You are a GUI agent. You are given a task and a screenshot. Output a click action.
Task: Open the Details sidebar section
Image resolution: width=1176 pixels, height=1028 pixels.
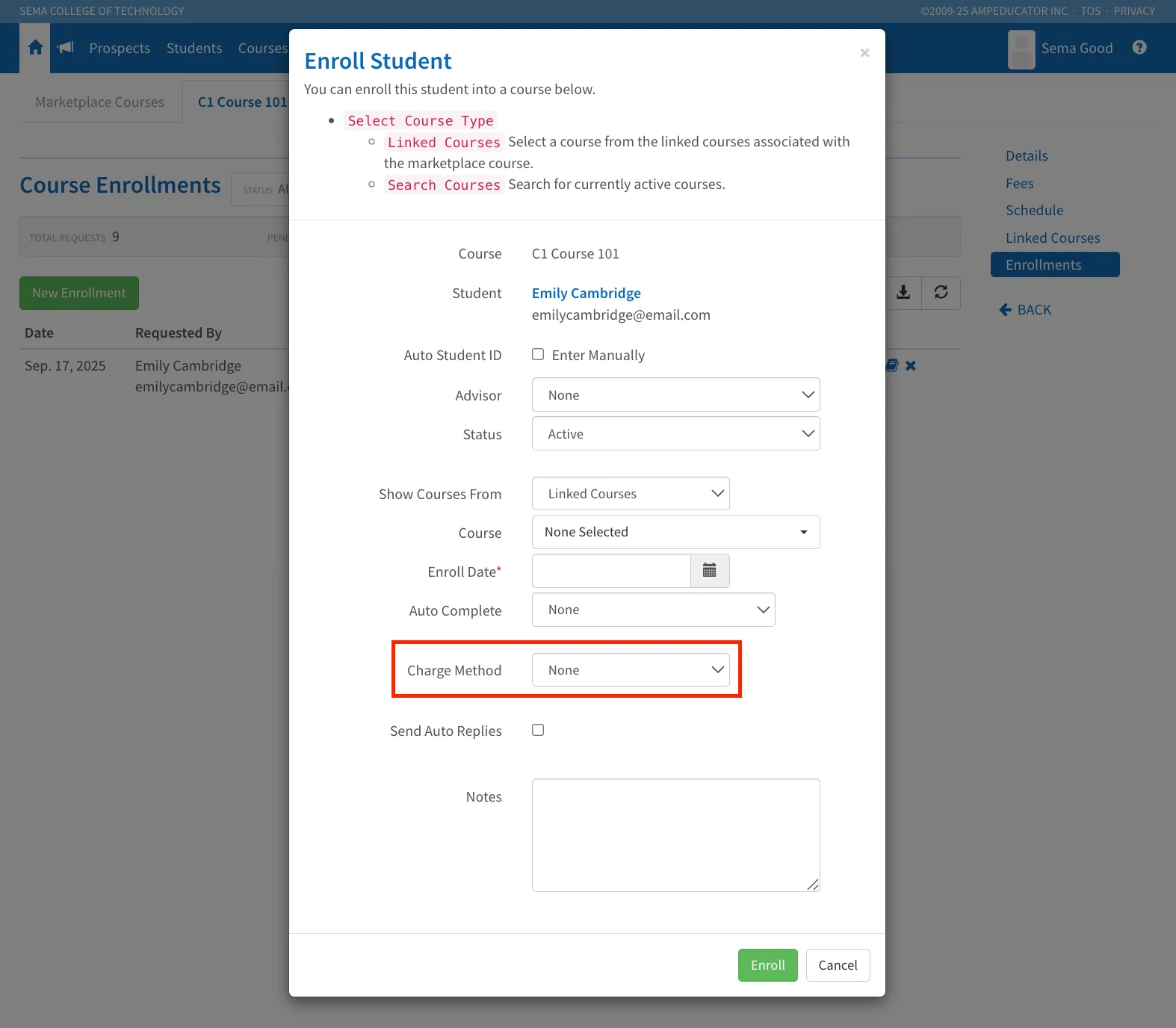pyautogui.click(x=1027, y=155)
